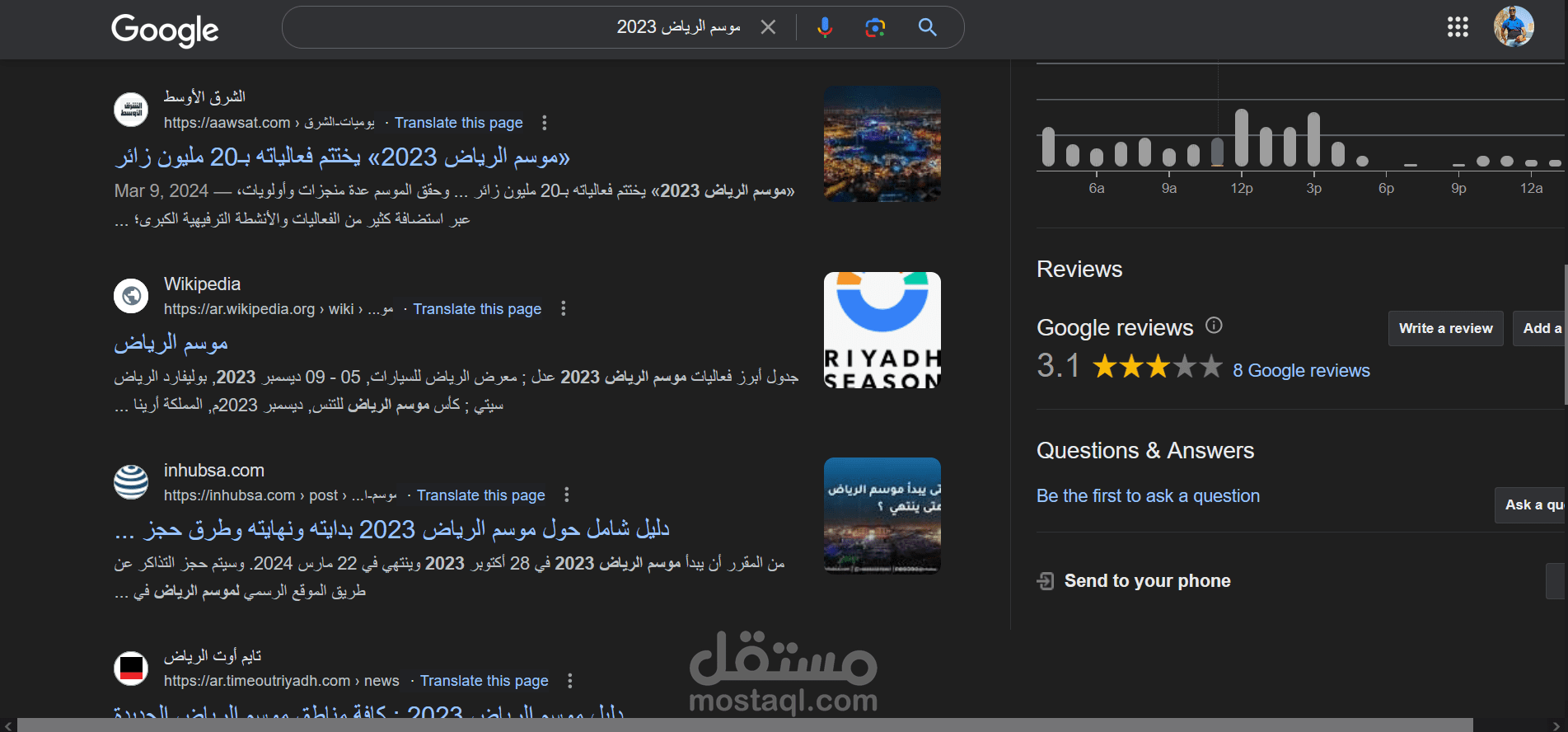Screen dimensions: 1568x732
Task: Select the 12p bar in popular times chart
Action: click(1242, 138)
